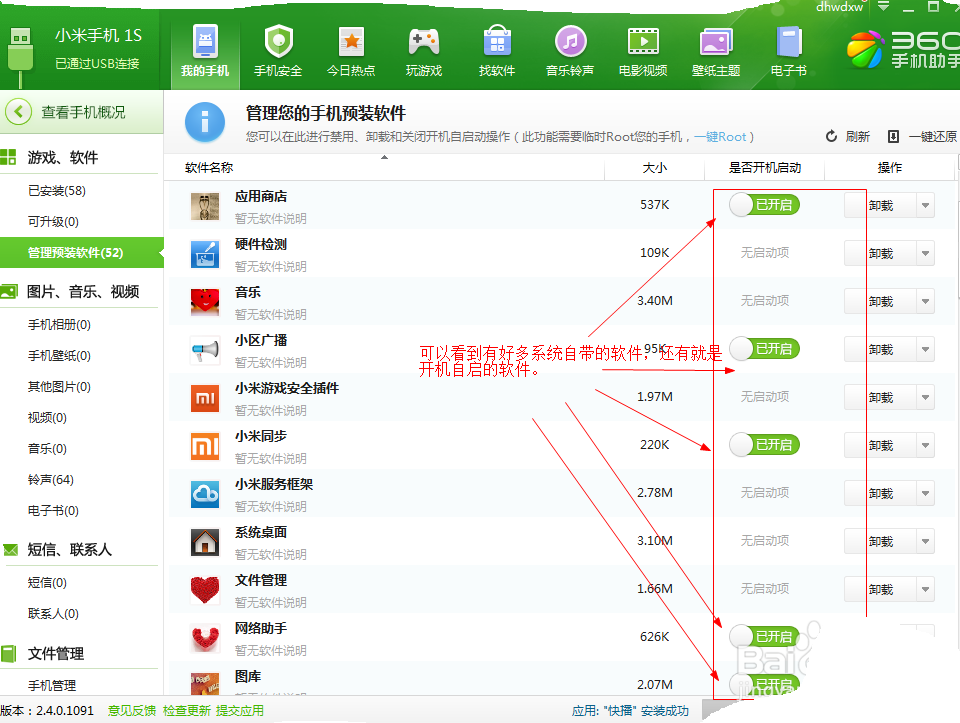Click the 小米同步 icon
Viewport: 960px width, 723px height.
pyautogui.click(x=204, y=446)
